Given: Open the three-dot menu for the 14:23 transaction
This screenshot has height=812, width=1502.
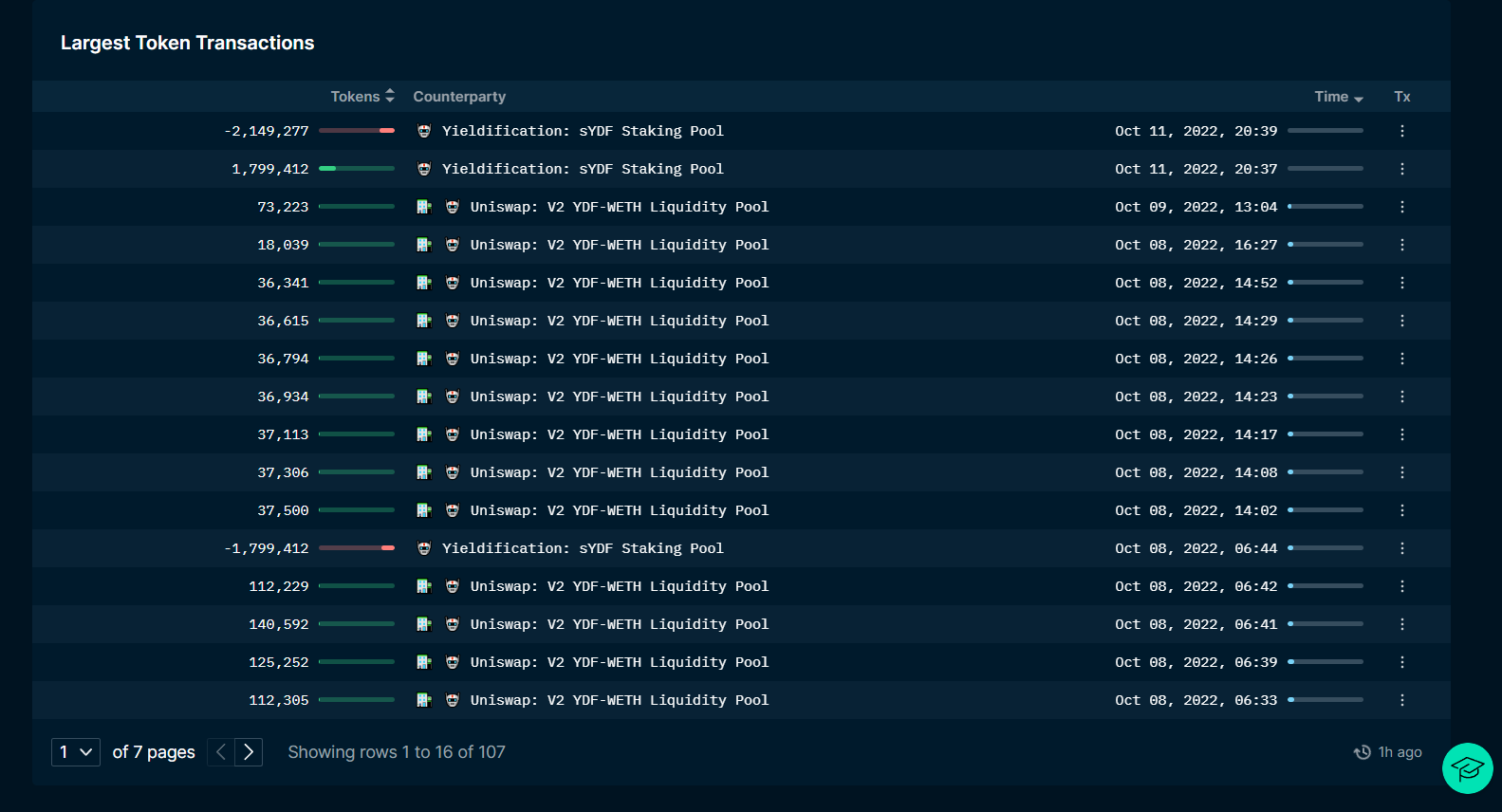Looking at the screenshot, I should 1402,397.
